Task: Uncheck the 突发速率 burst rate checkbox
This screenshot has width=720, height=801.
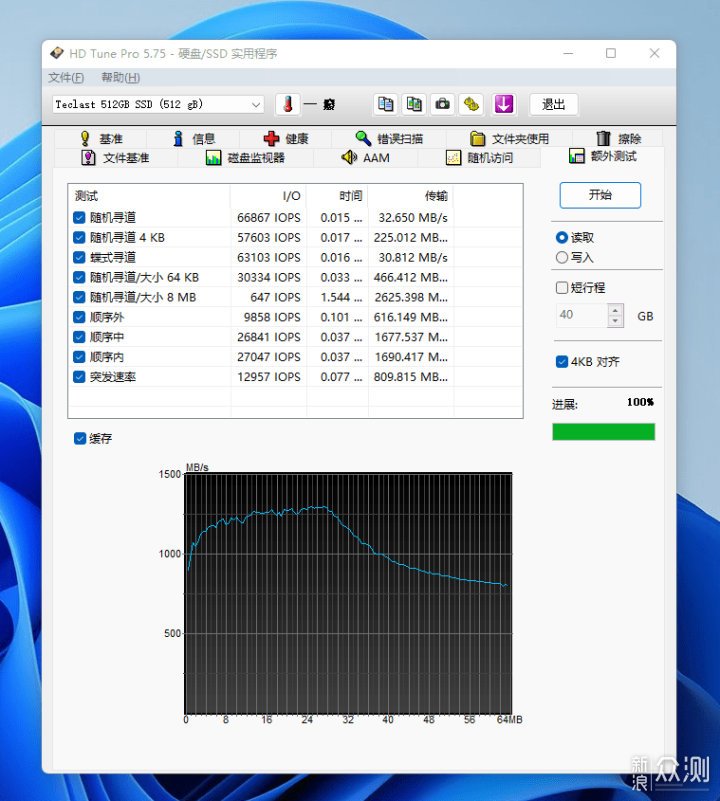Action: [x=79, y=377]
